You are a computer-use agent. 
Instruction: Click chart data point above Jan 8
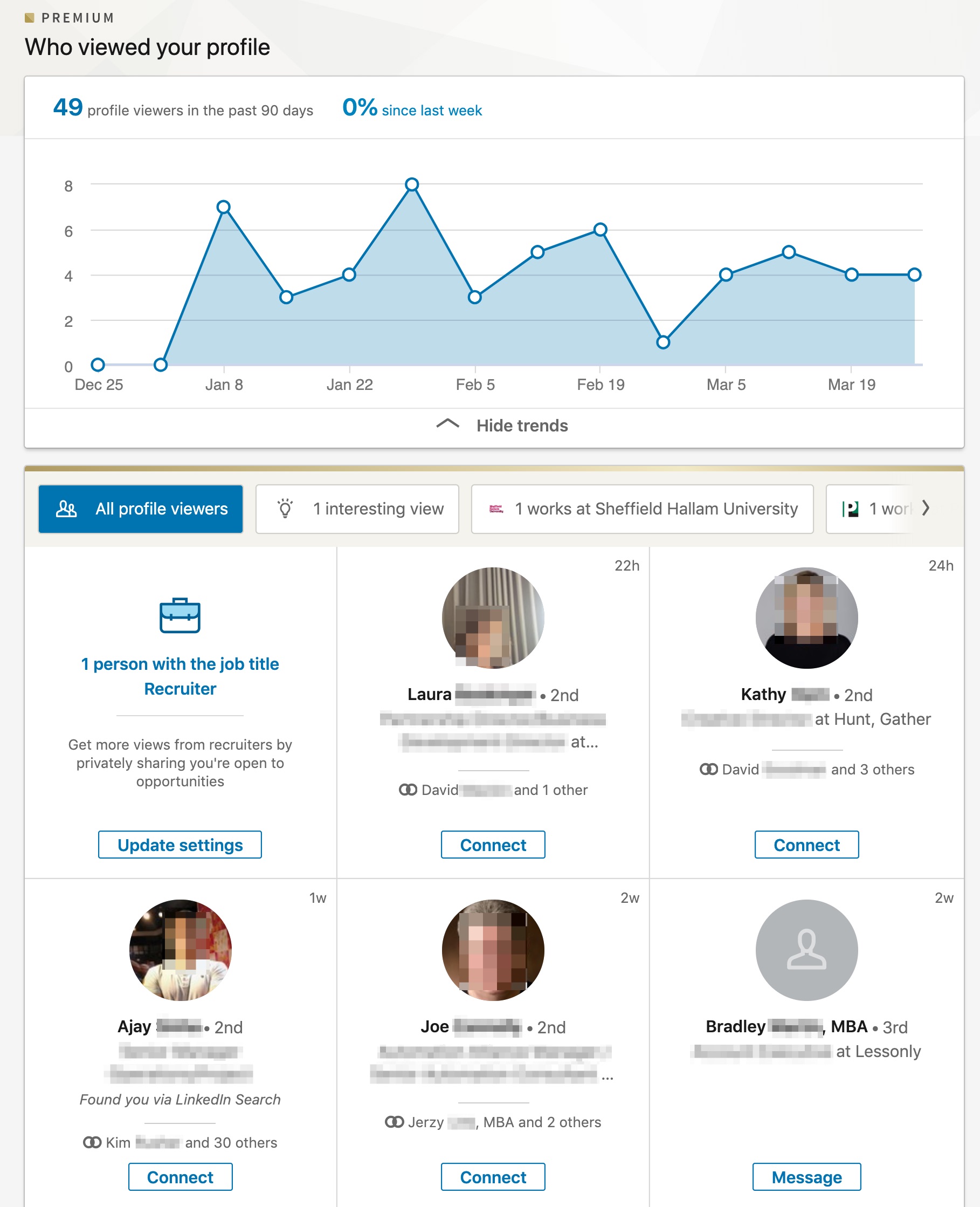[224, 207]
